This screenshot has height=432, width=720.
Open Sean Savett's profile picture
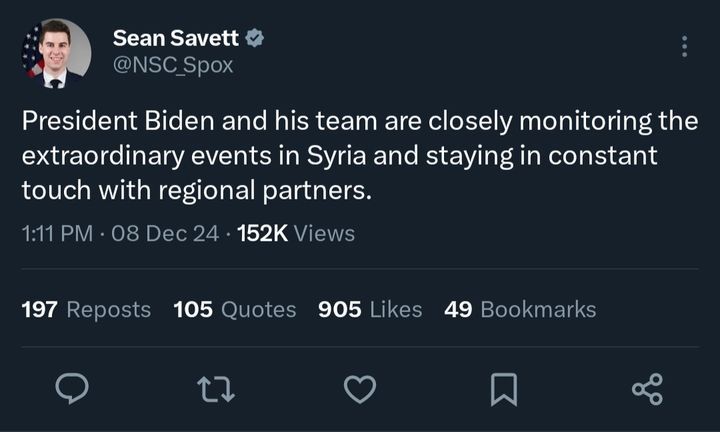click(x=56, y=53)
